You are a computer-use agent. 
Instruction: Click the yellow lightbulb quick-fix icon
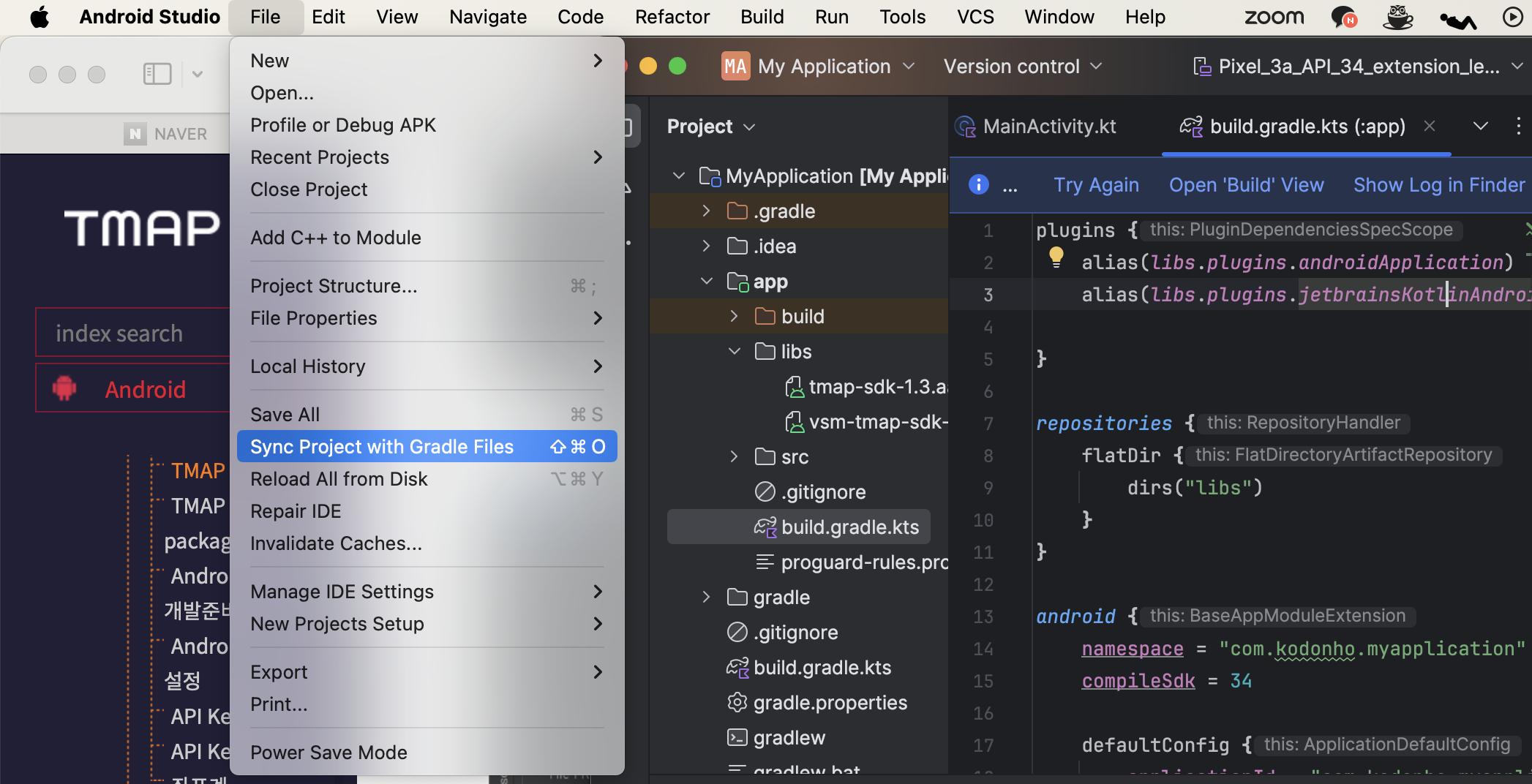tap(1056, 256)
